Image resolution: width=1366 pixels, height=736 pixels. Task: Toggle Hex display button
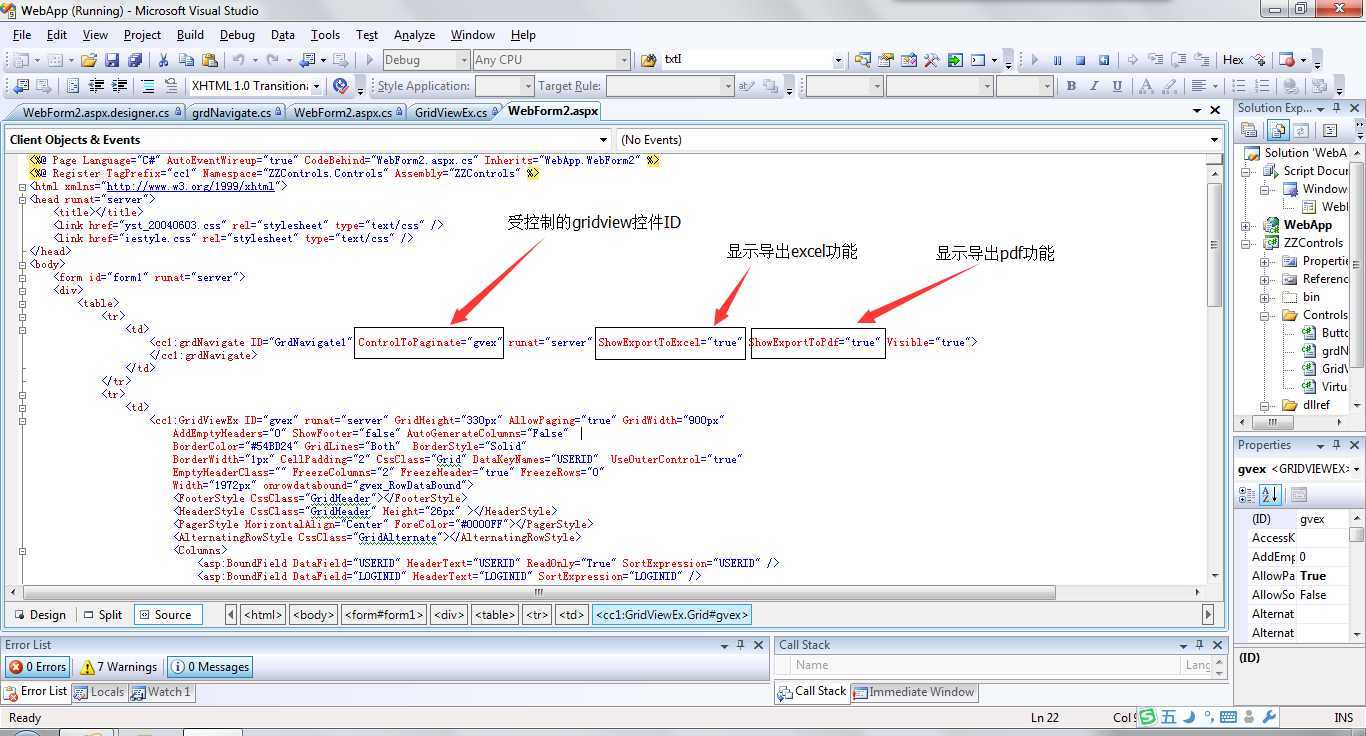coord(1233,60)
